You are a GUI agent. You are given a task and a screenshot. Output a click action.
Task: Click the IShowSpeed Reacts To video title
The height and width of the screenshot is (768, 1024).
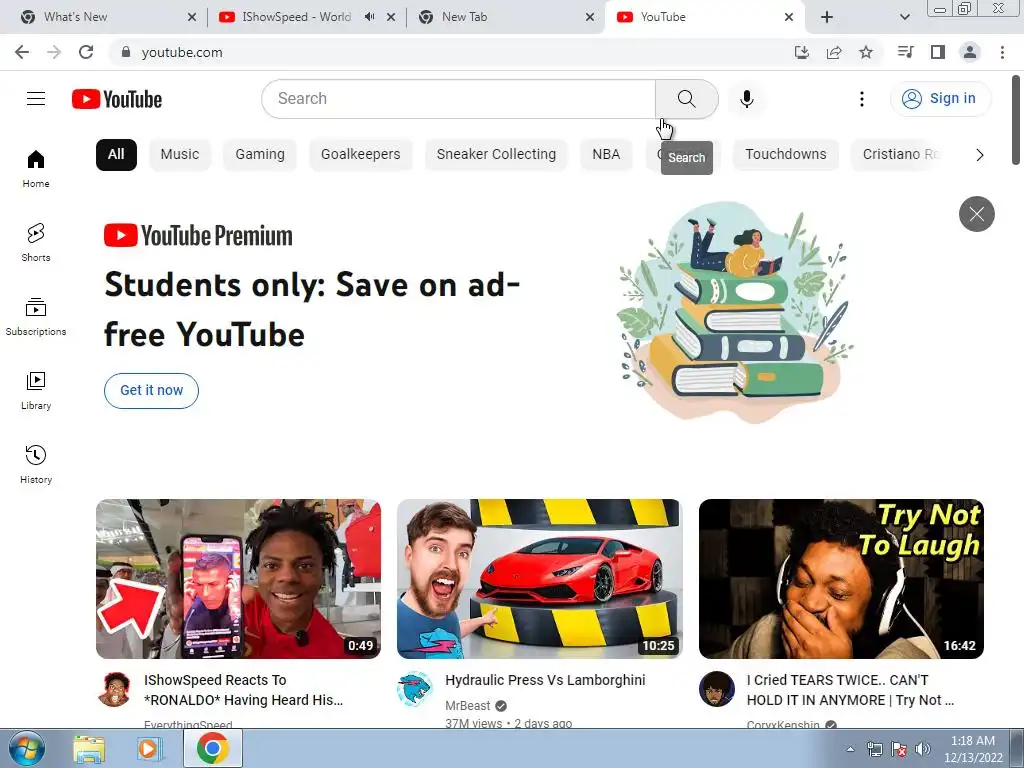[244, 690]
